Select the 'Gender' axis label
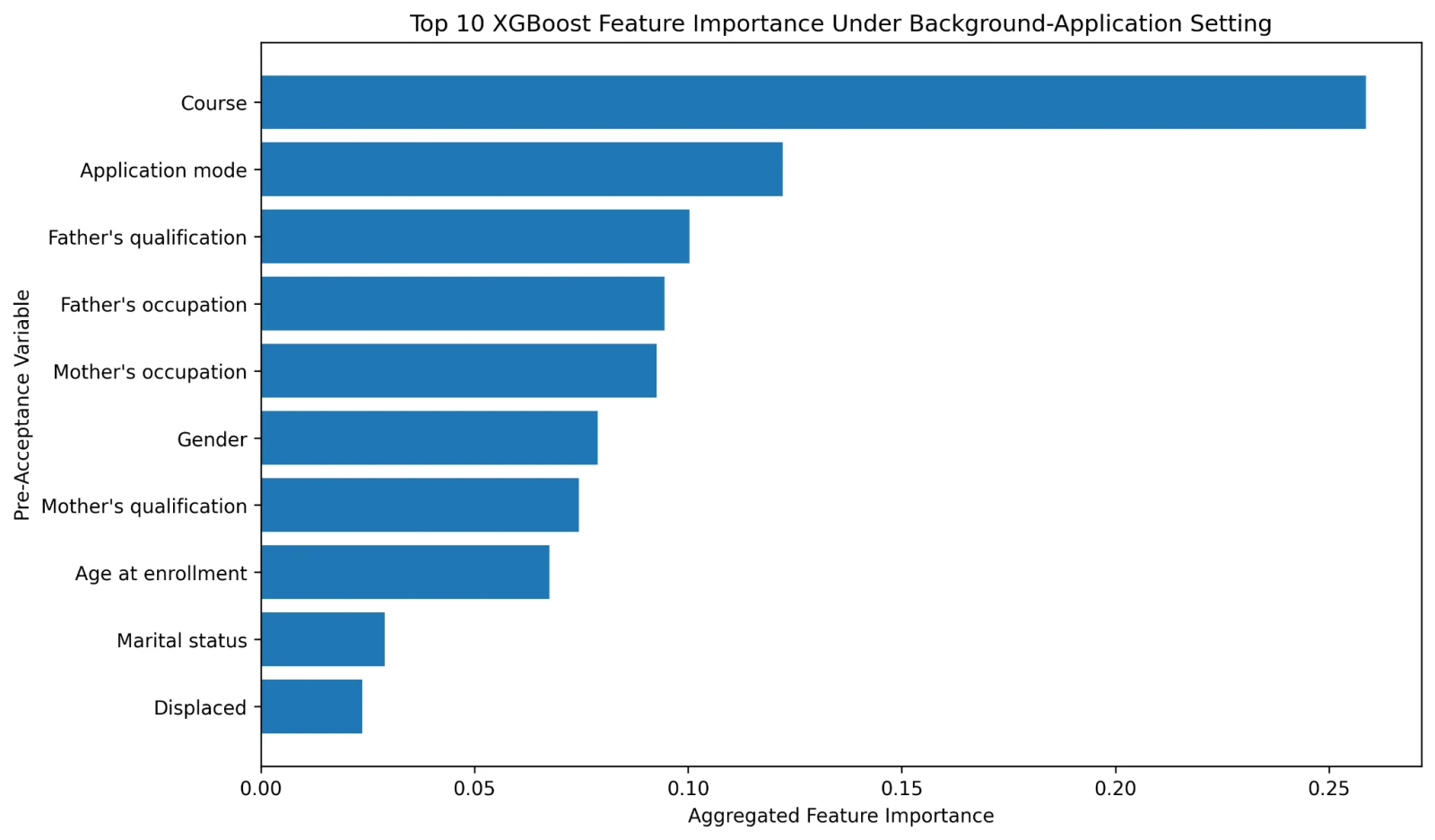 (x=212, y=439)
